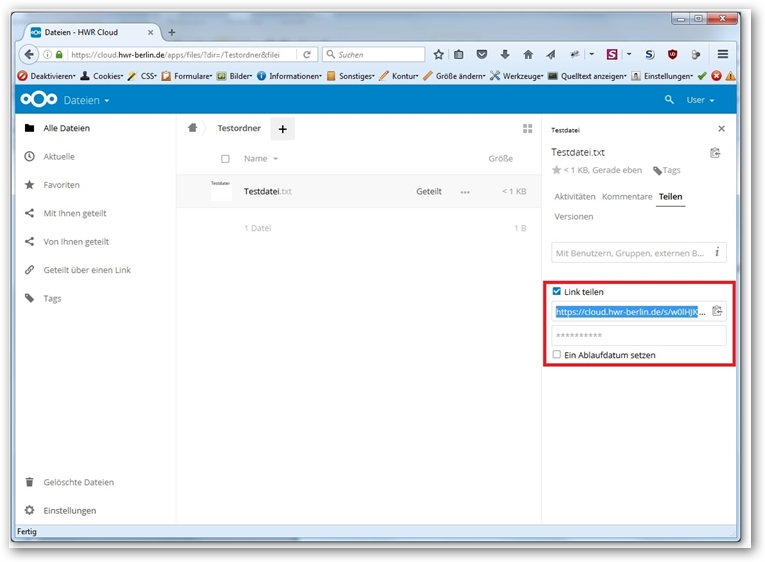The height and width of the screenshot is (562, 765).
Task: Open Aktuelle recent files
Action: pos(59,157)
